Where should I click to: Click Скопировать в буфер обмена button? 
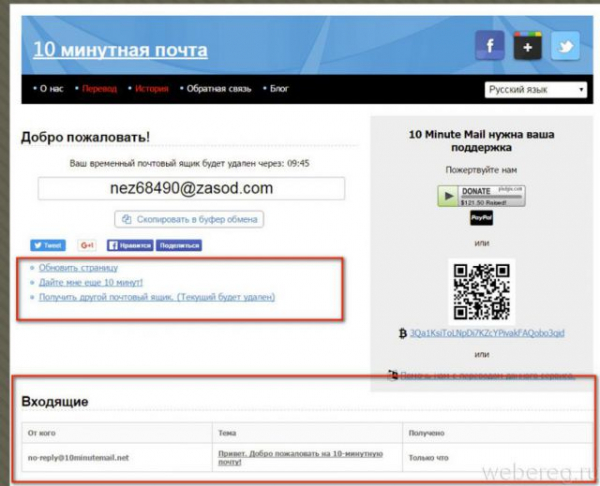click(x=189, y=219)
